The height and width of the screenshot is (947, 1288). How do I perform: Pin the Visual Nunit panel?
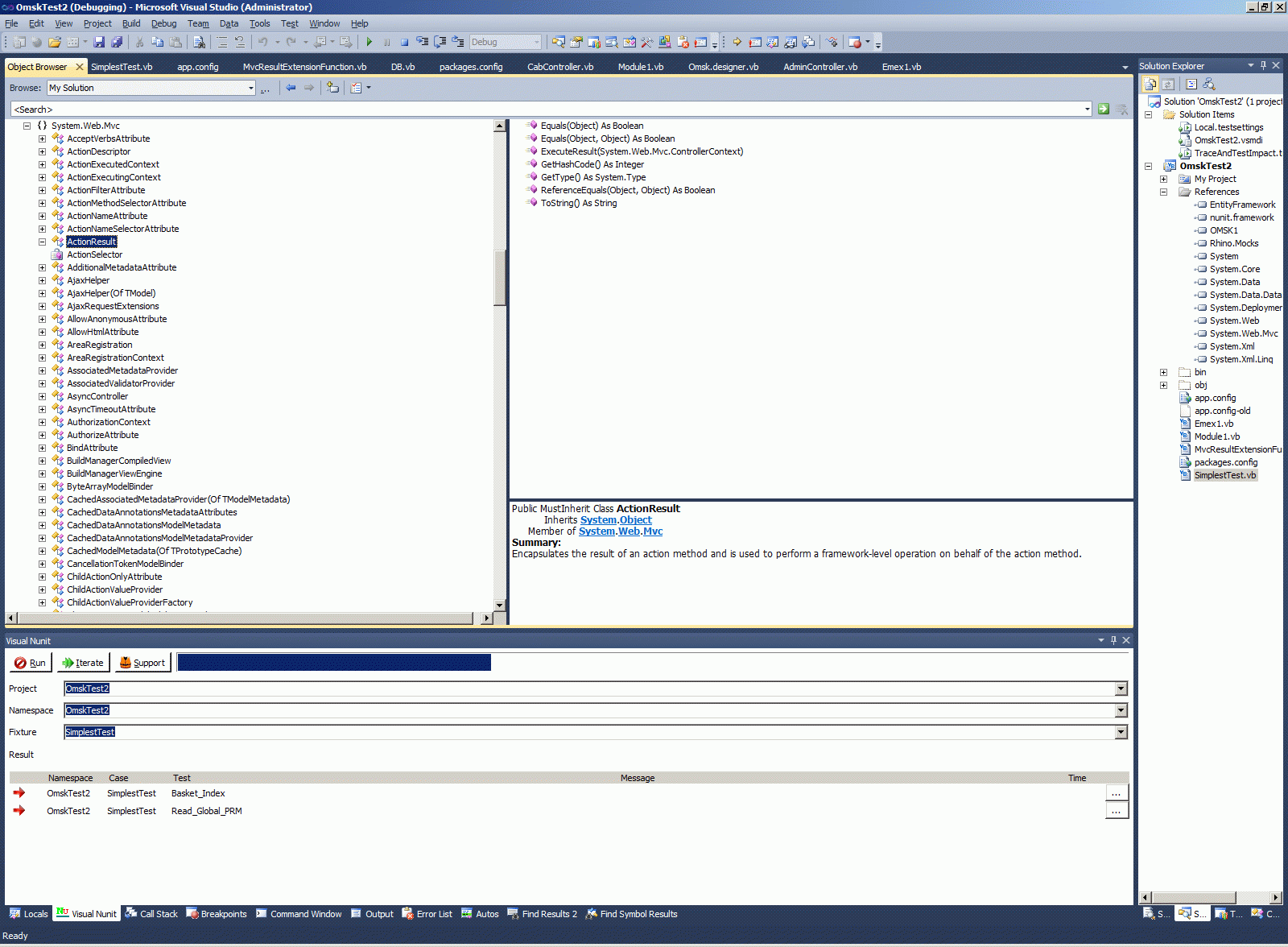(x=1113, y=640)
